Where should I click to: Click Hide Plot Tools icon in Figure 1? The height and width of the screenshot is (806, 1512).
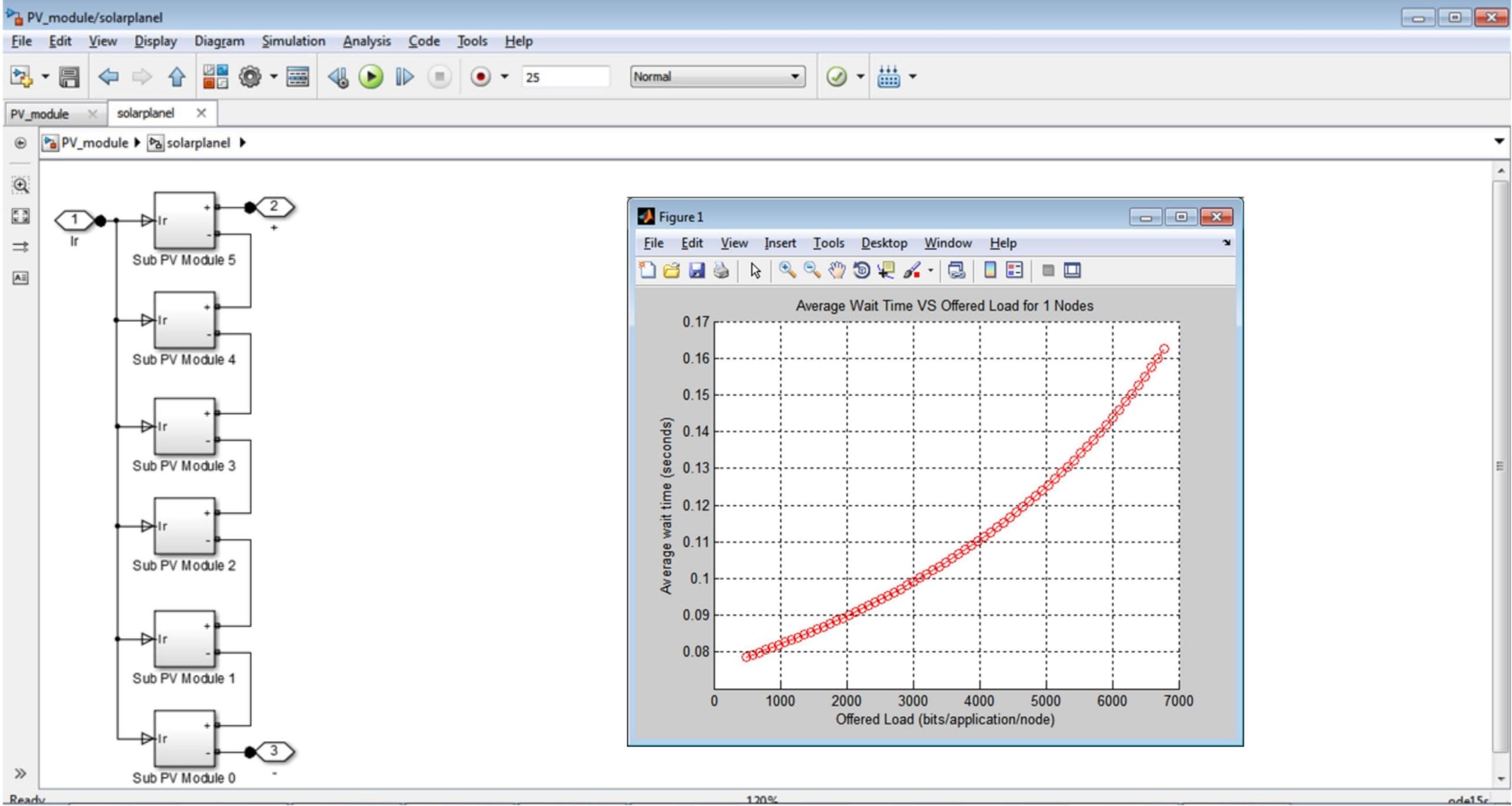tap(1048, 271)
